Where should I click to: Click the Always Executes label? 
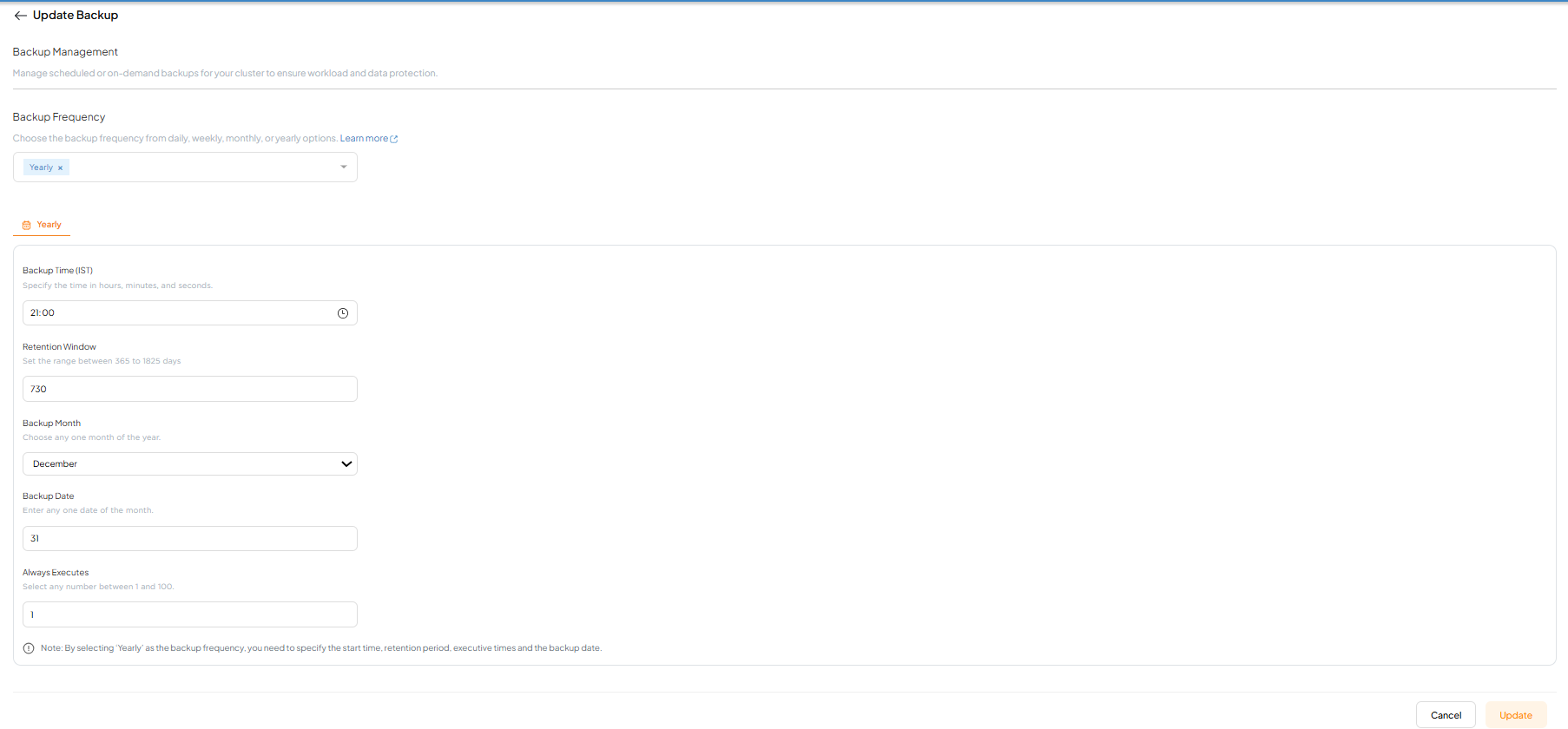click(x=56, y=573)
